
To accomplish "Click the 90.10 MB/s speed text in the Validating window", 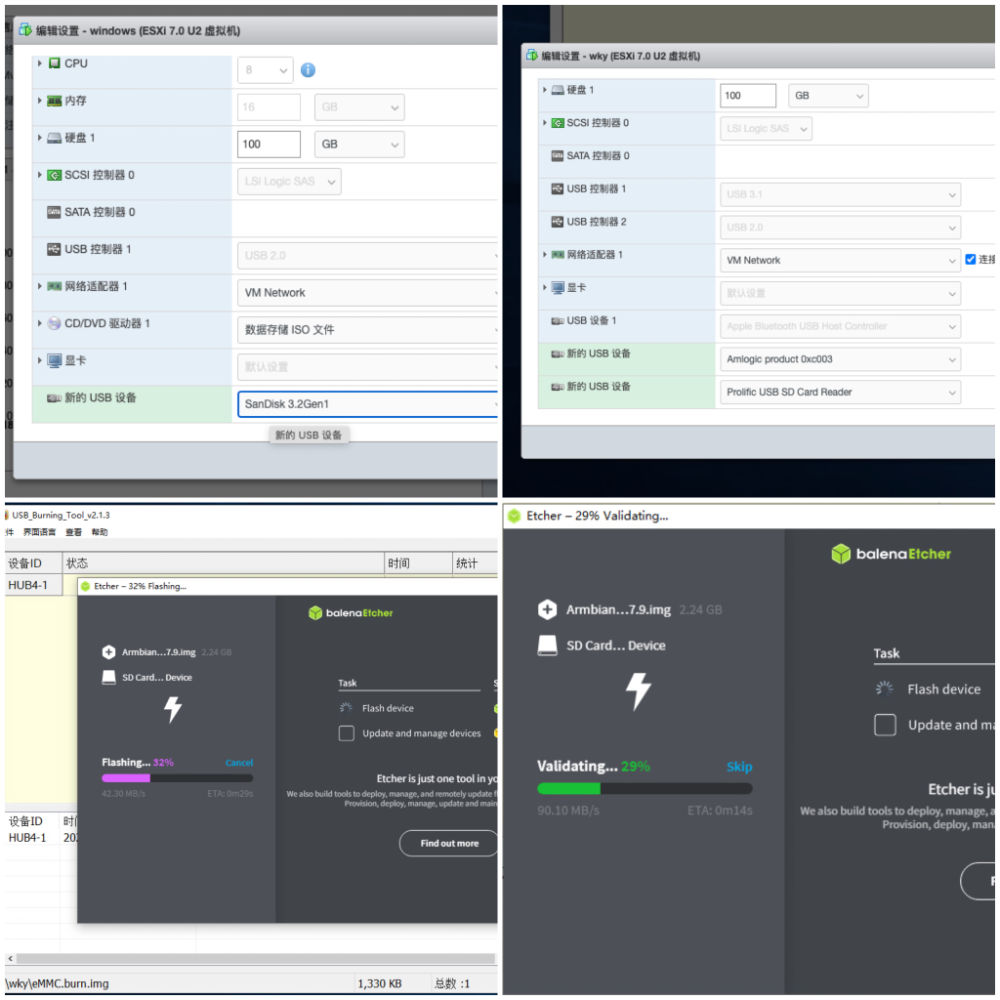I will coord(568,811).
